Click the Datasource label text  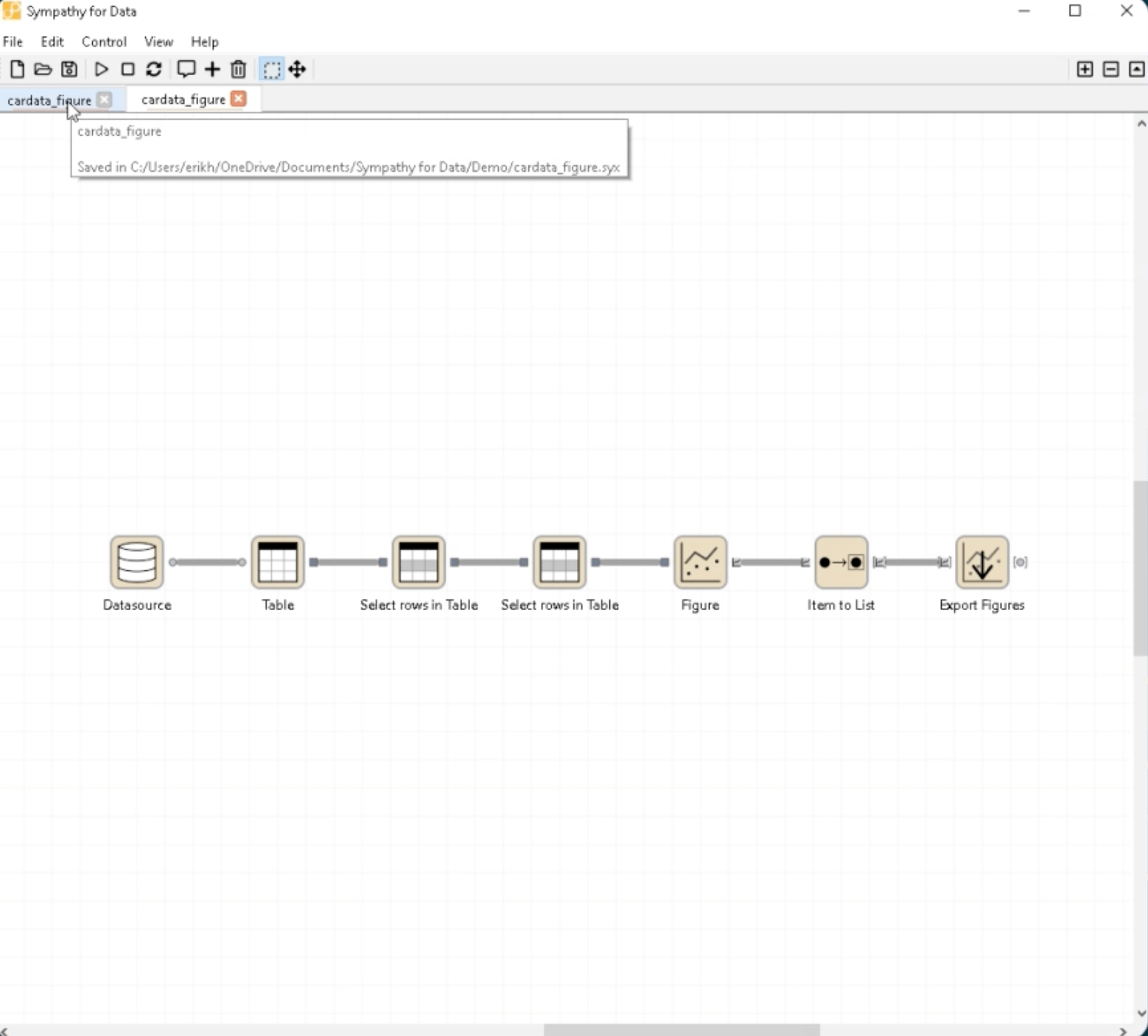coord(137,605)
